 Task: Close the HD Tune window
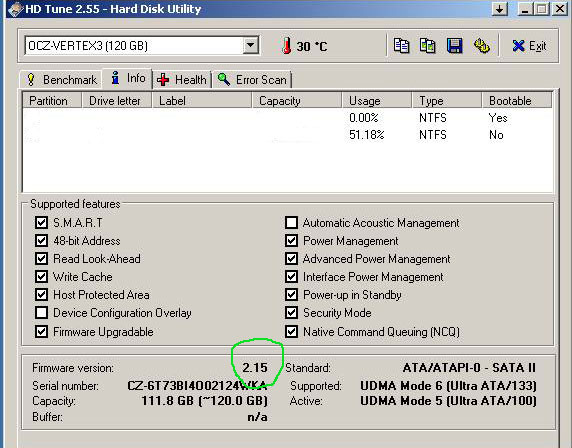pyautogui.click(x=560, y=9)
